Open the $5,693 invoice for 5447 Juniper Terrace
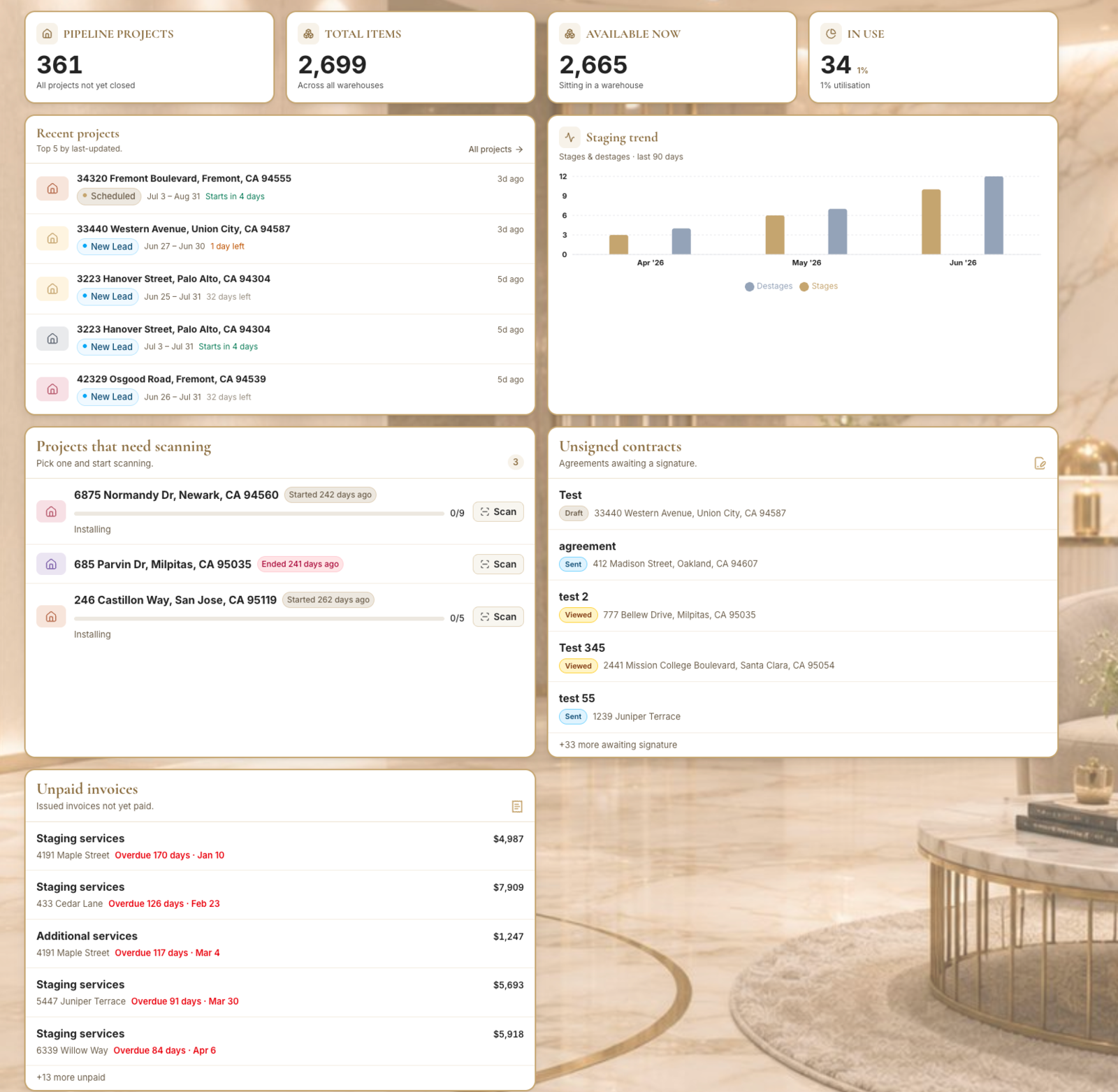 tap(280, 992)
